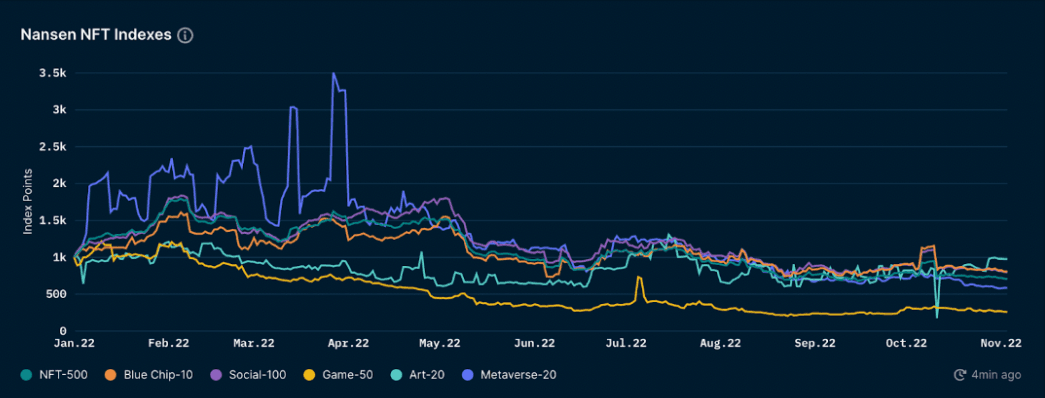The height and width of the screenshot is (398, 1045).
Task: Select the blue Metaverse-20 color dot
Action: click(x=468, y=375)
